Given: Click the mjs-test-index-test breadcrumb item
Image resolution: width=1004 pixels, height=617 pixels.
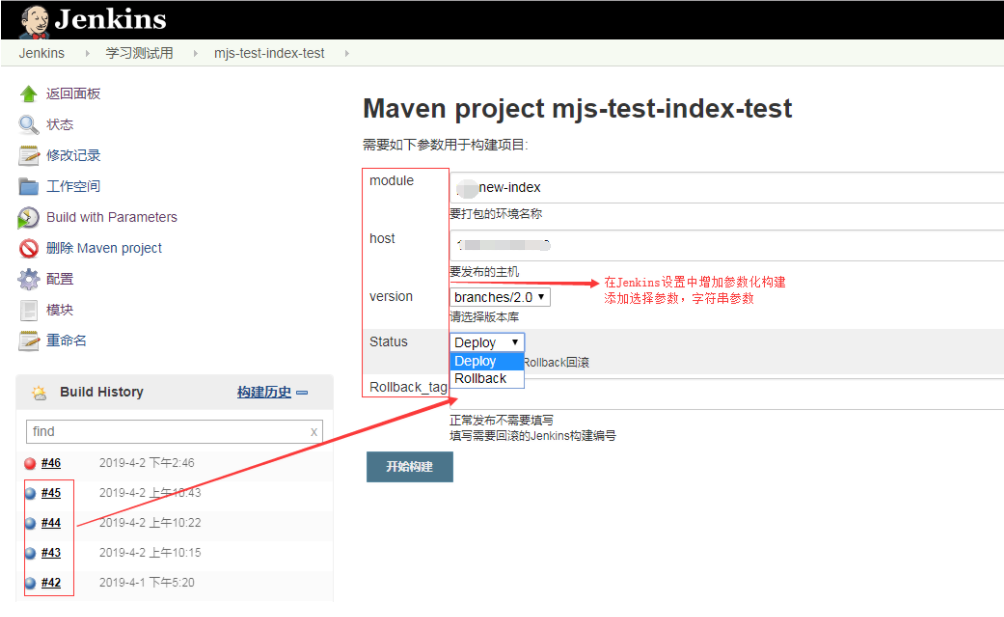Looking at the screenshot, I should click(x=269, y=53).
